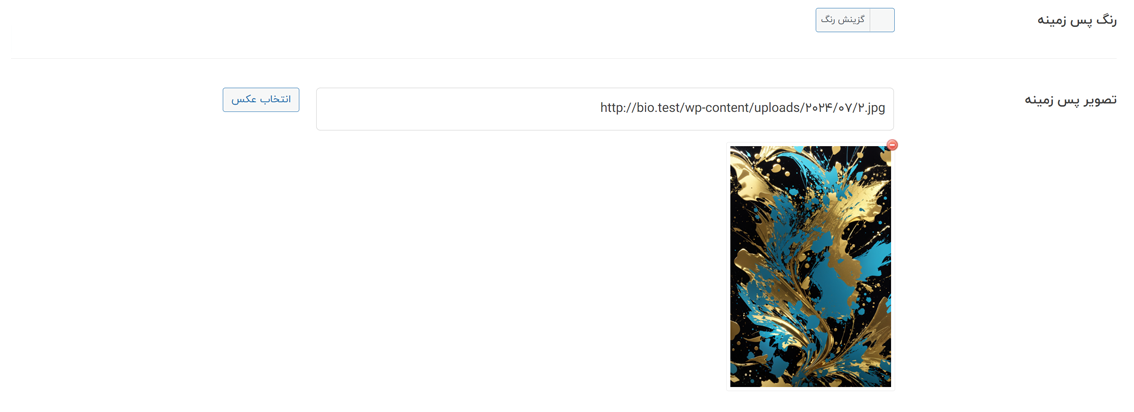This screenshot has width=1134, height=412.
Task: Click the انتخاب عکس button
Action: (261, 100)
